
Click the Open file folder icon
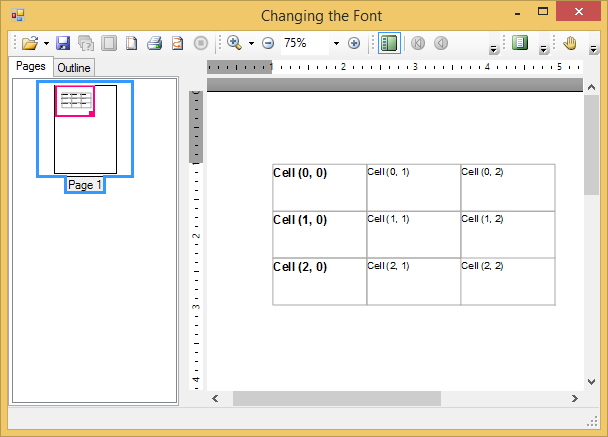tap(30, 43)
